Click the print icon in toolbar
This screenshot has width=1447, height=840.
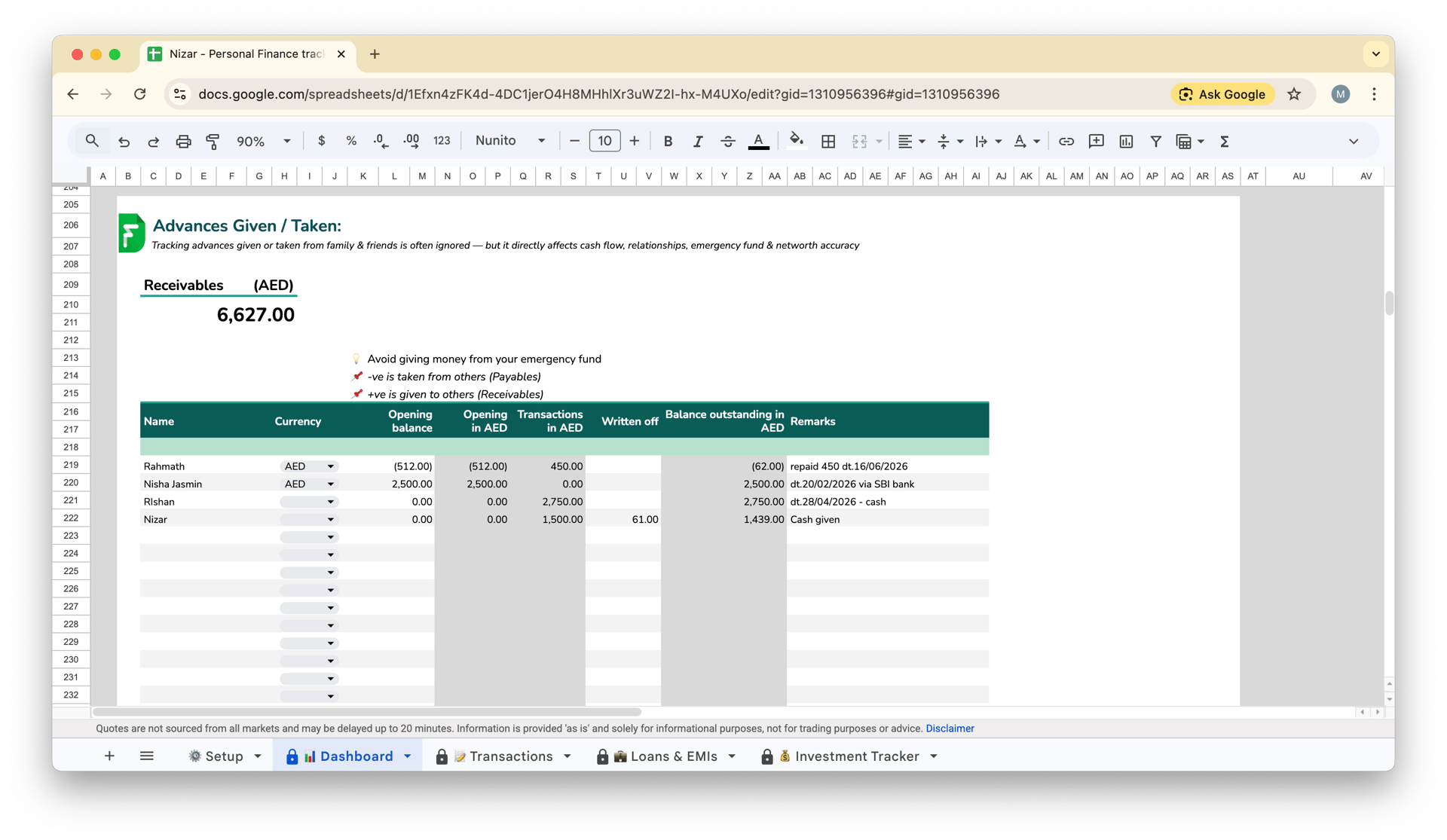183,141
